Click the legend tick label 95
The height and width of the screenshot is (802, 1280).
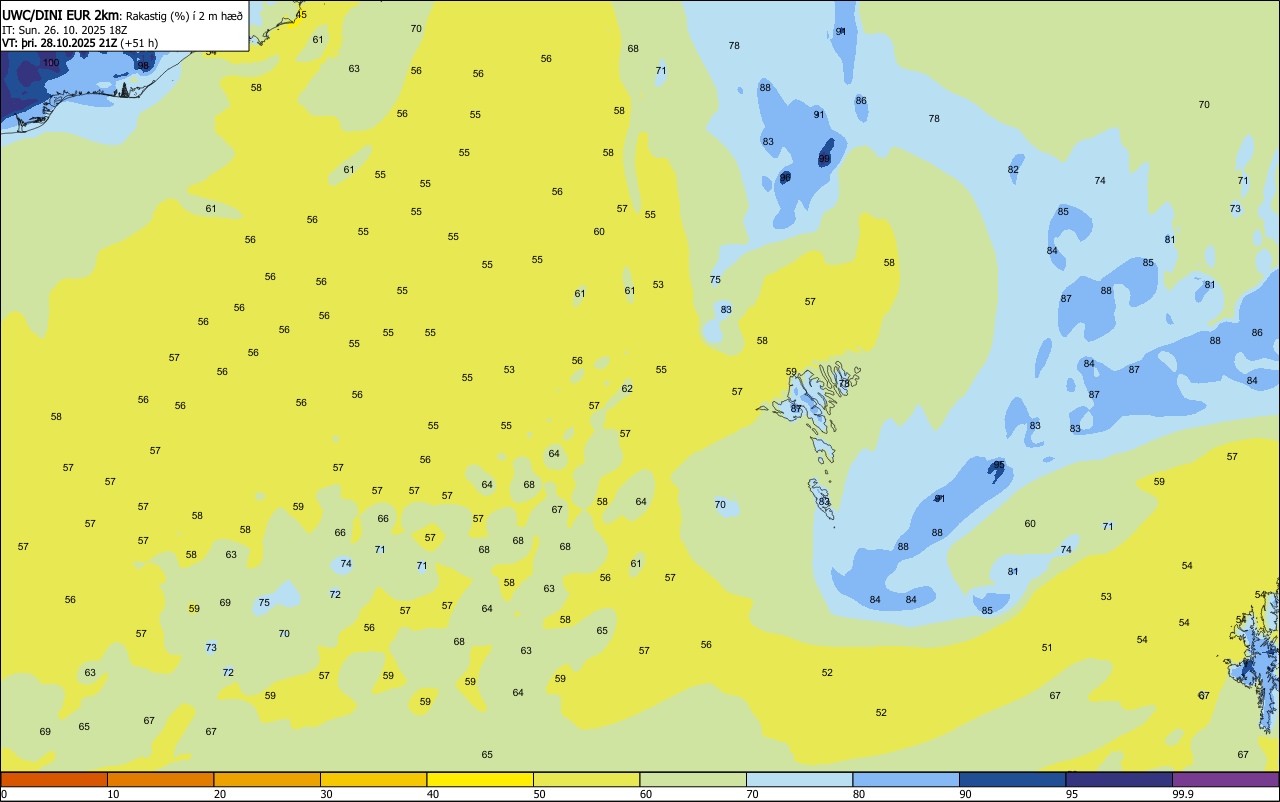(1072, 794)
